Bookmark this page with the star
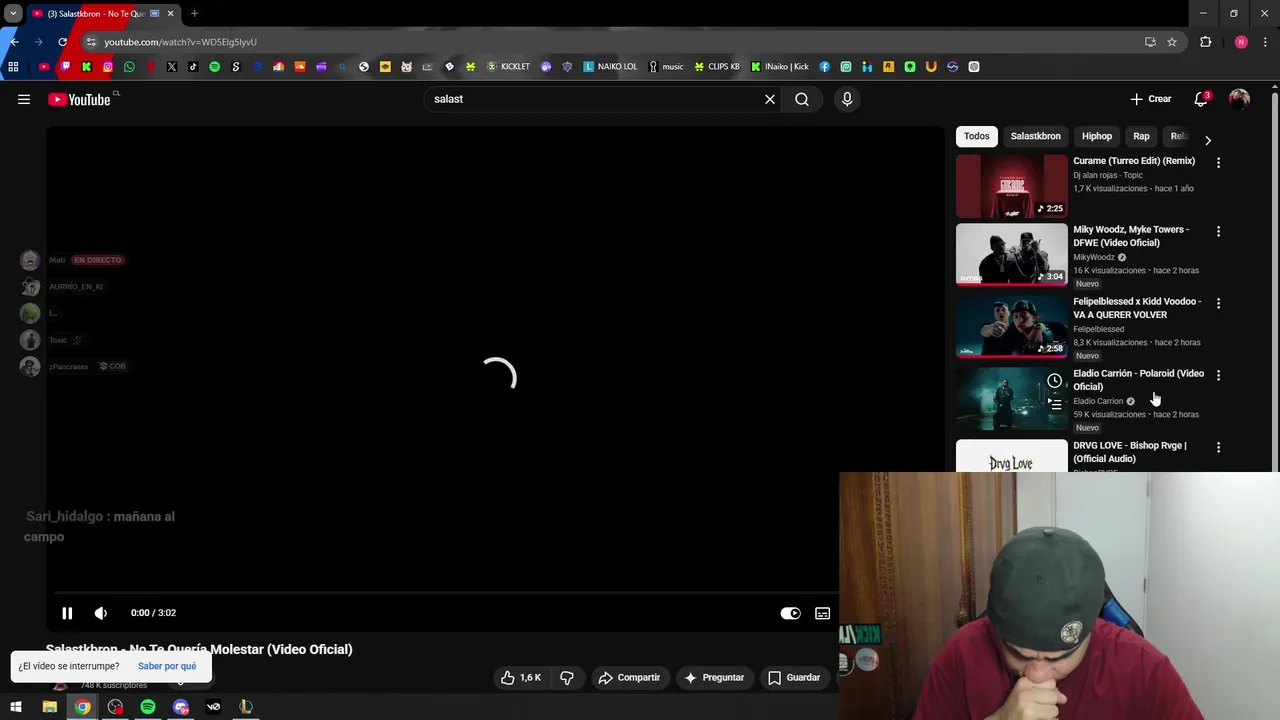Viewport: 1280px width, 720px height. click(1172, 42)
